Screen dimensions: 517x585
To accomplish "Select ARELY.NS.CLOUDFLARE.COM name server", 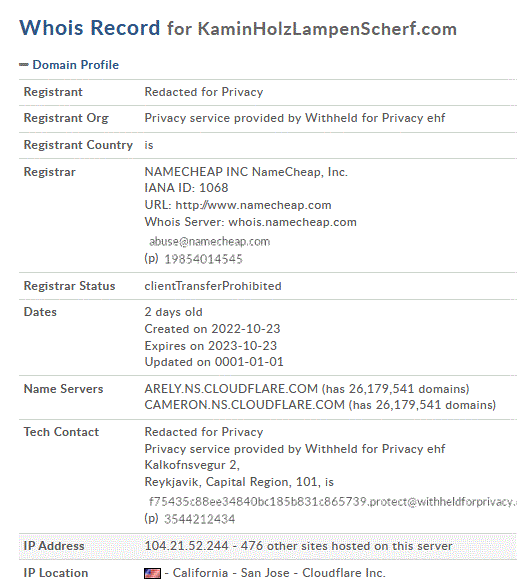I will coord(231,389).
